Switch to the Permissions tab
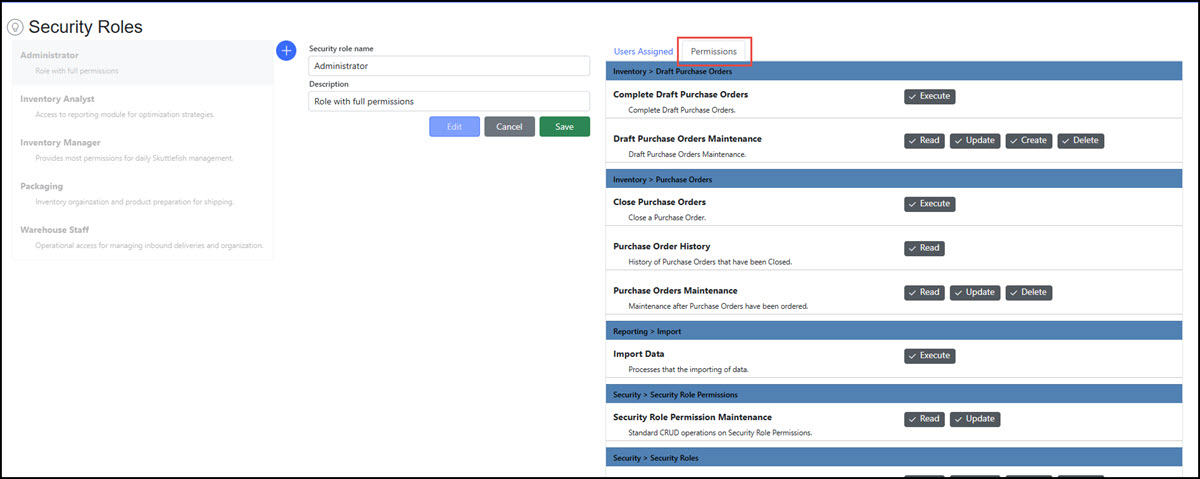 coord(714,51)
